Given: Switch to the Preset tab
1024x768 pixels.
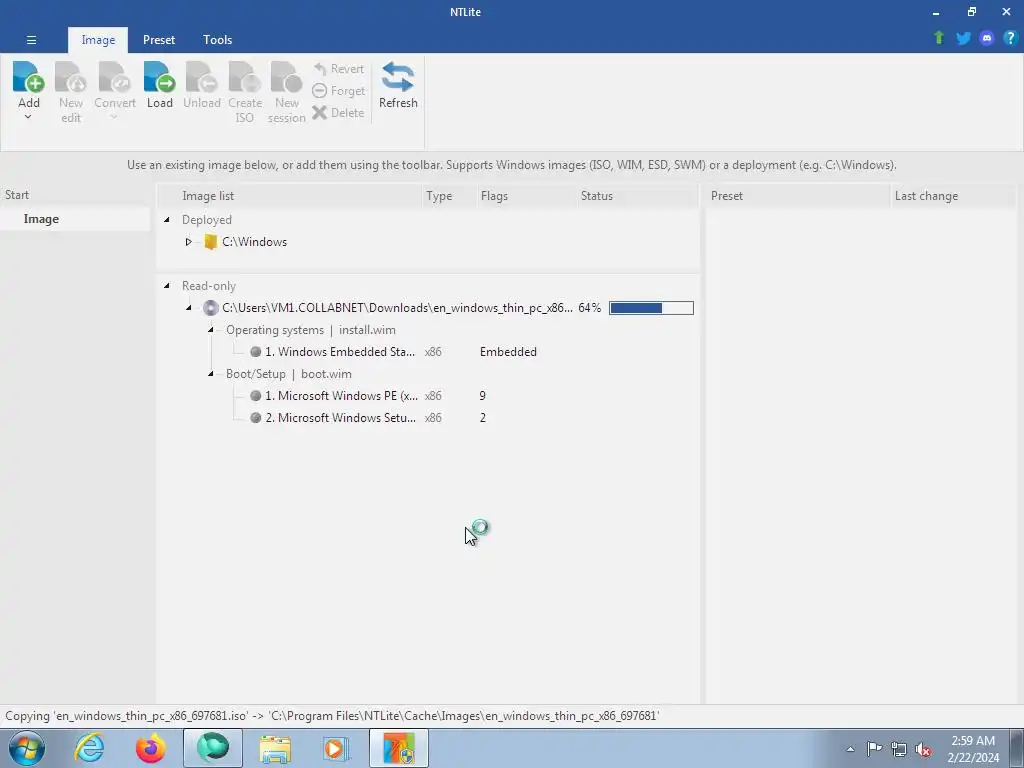Looking at the screenshot, I should tap(159, 40).
